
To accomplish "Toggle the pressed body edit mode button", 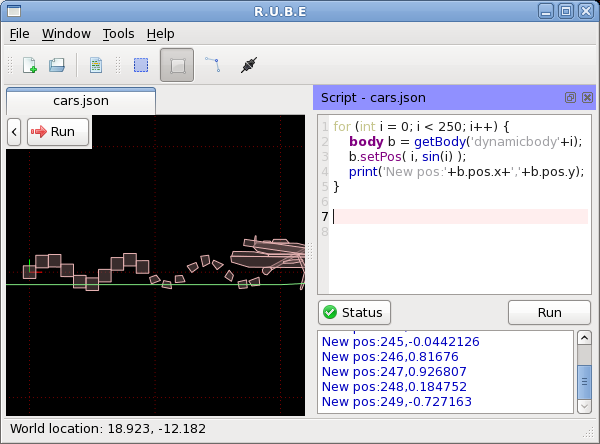I will click(177, 66).
